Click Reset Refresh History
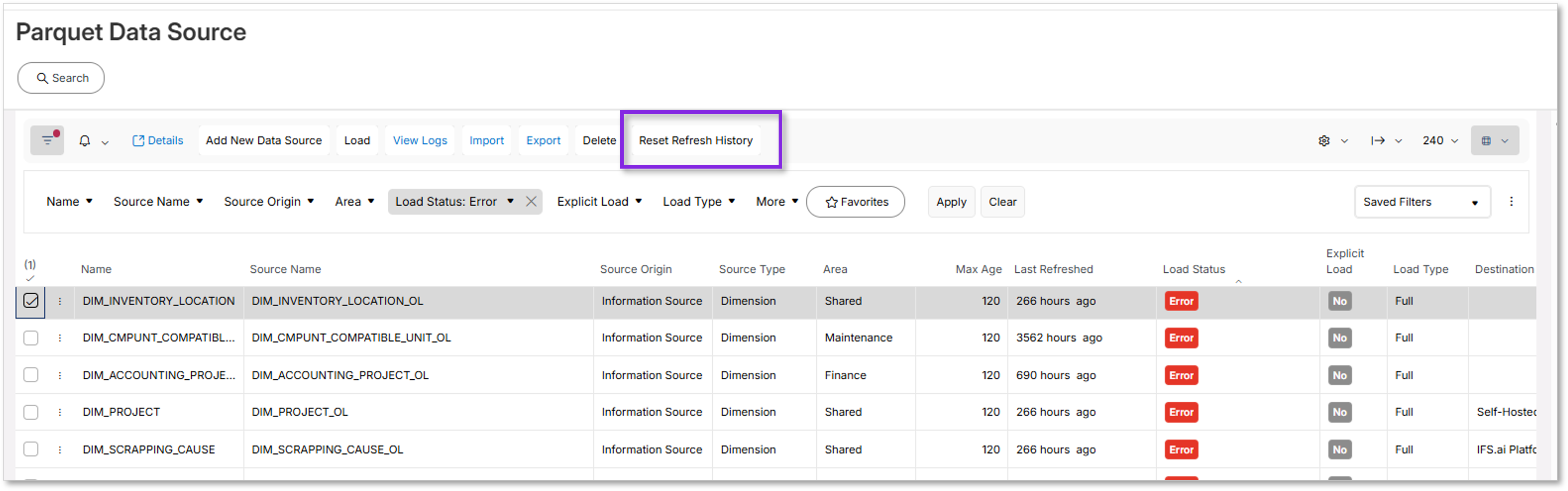 tap(696, 140)
